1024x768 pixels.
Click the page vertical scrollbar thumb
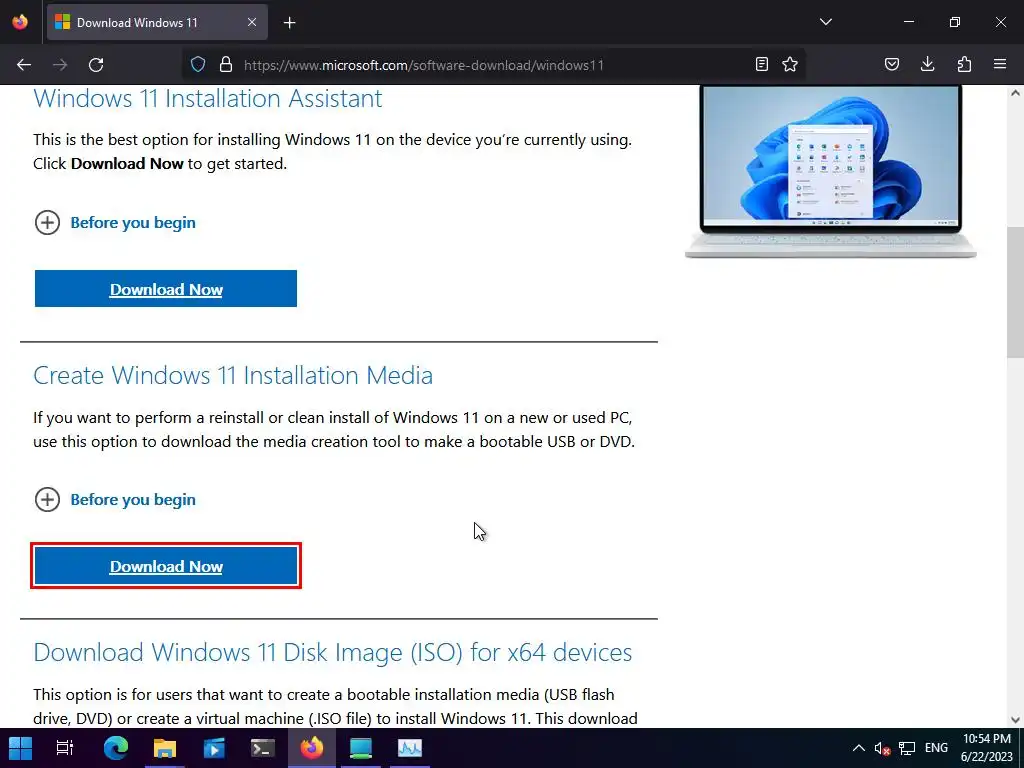(x=1015, y=292)
